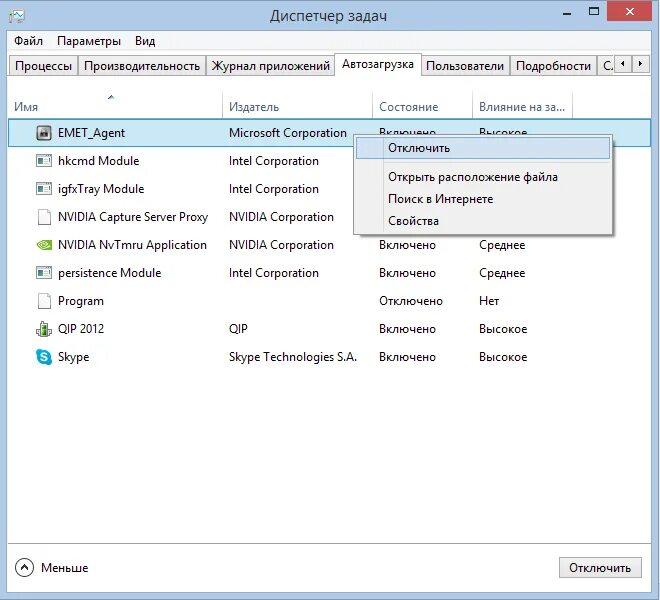
Task: Sort by the Влияние на за... column header
Action: click(x=522, y=104)
